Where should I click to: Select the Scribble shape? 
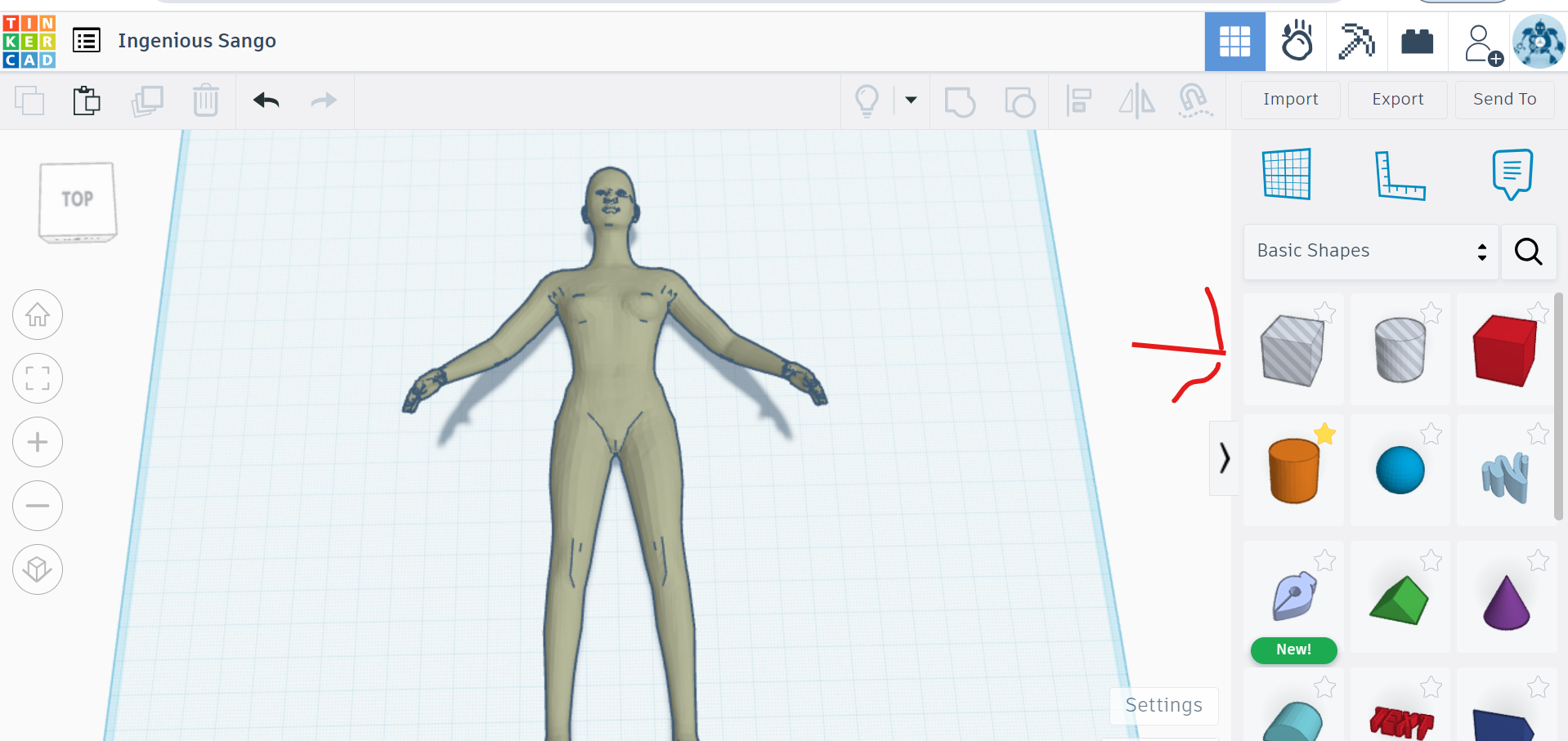point(1506,477)
